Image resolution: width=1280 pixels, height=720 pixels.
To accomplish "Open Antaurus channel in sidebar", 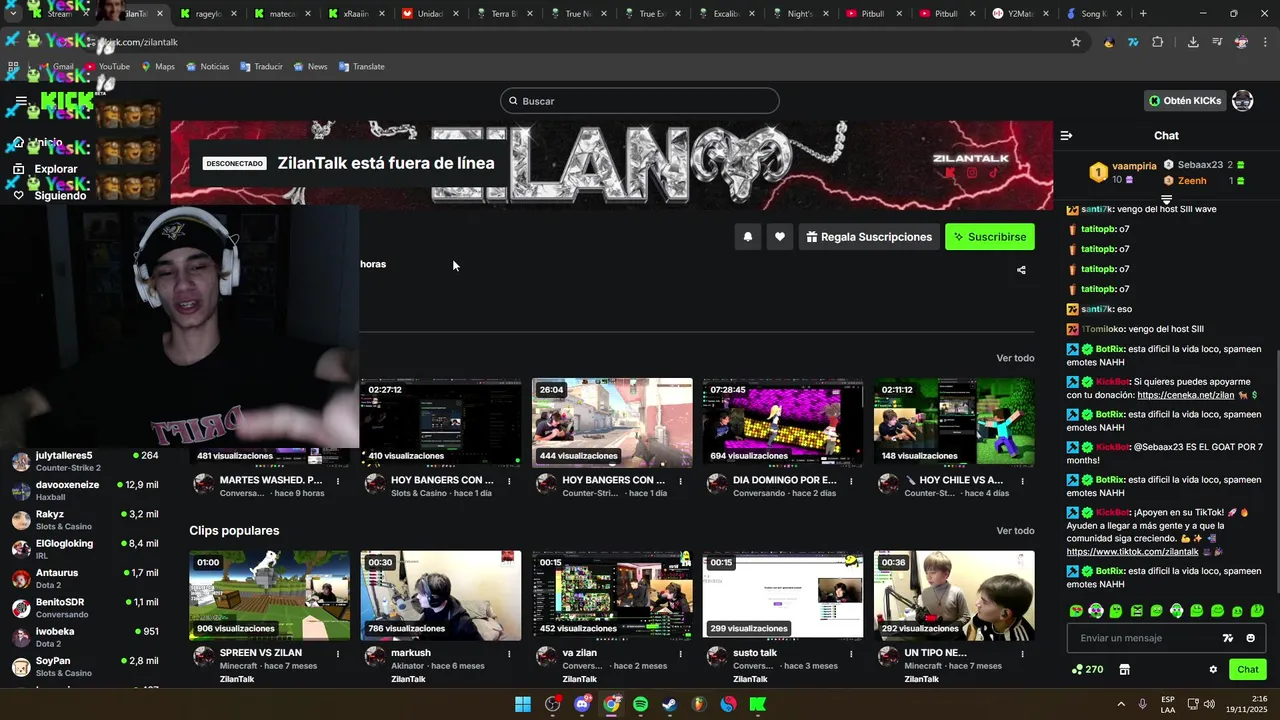I will point(85,578).
